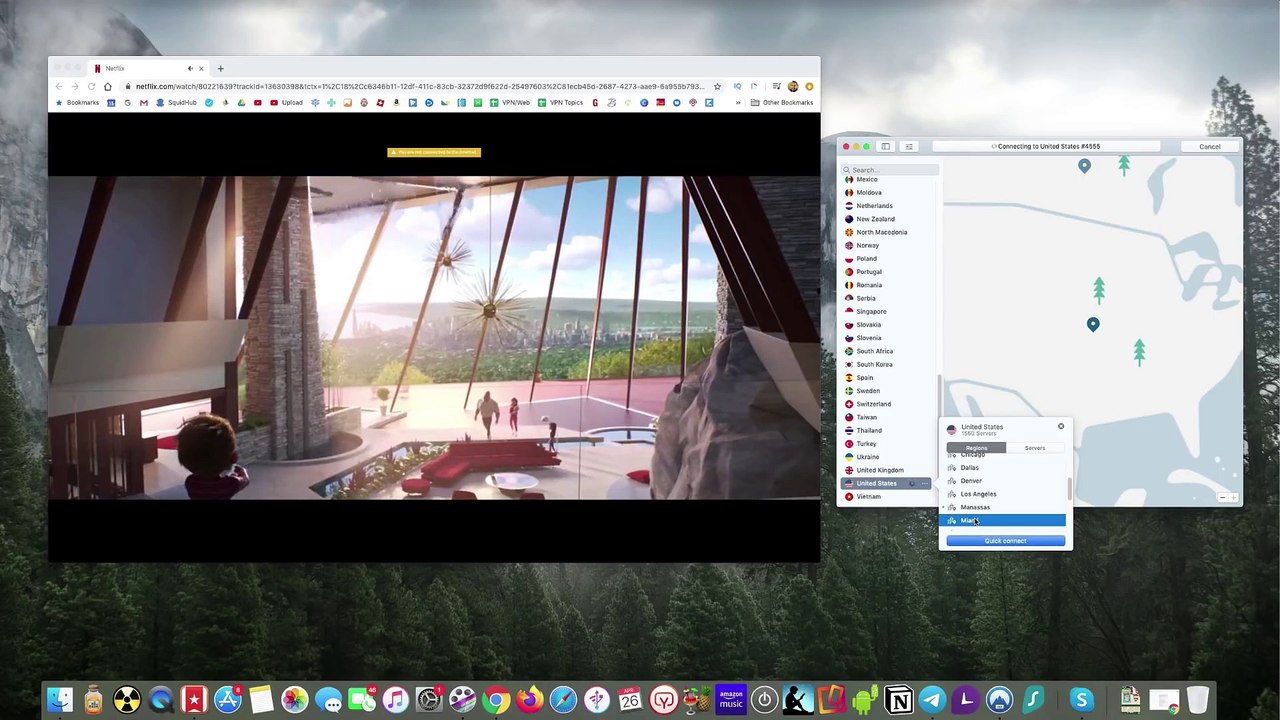Open Google Chrome from the Dock
This screenshot has width=1280, height=720.
point(496,700)
